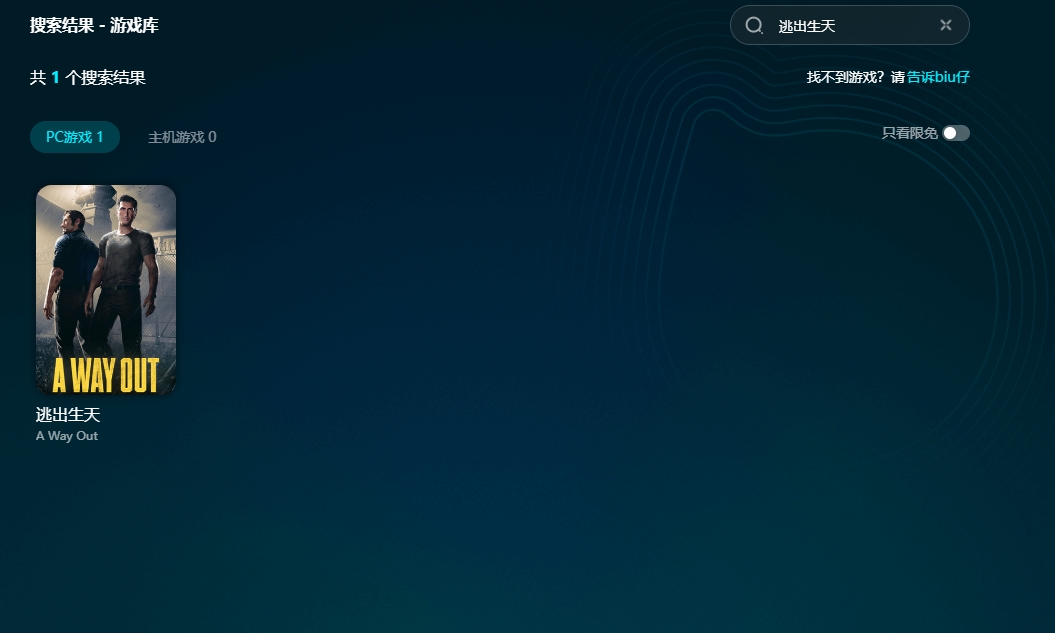
Task: Select the 逃出生天 game title
Action: point(68,415)
